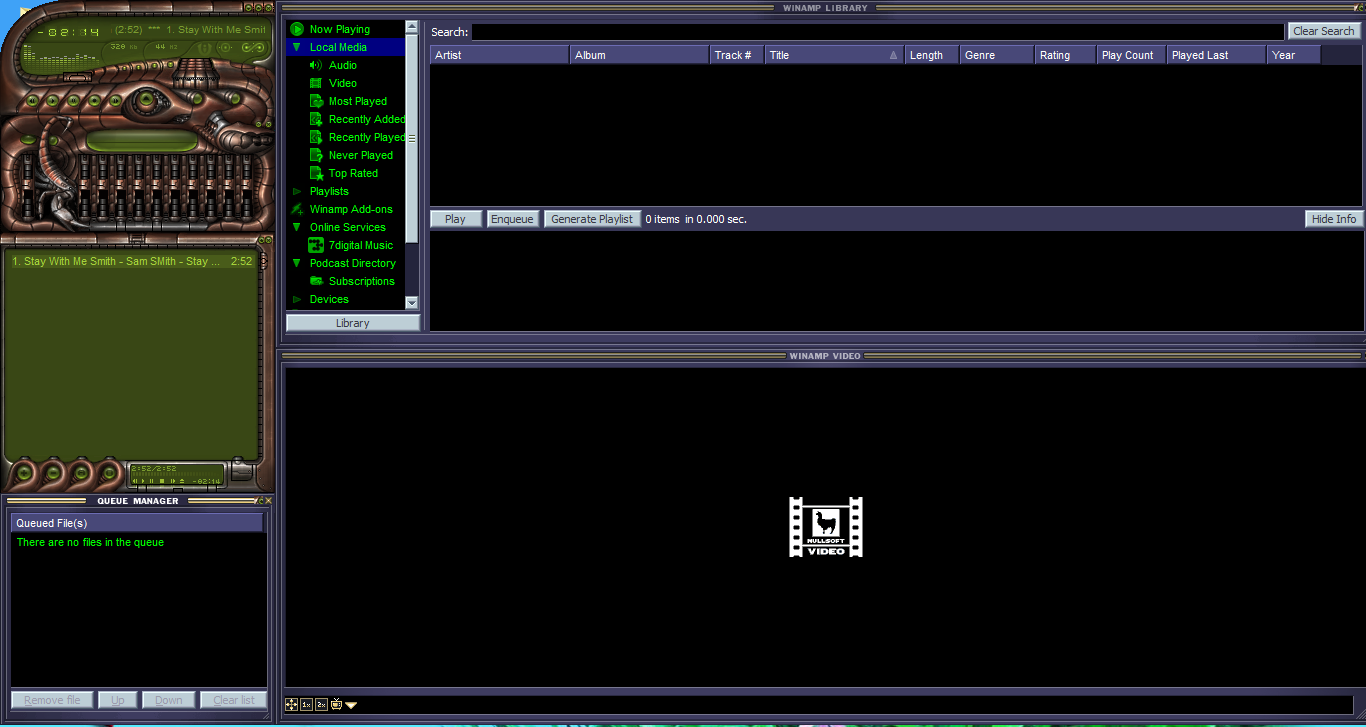Click the scrolling song title ticker
Viewport: 1366px width, 727px height.
(188, 30)
